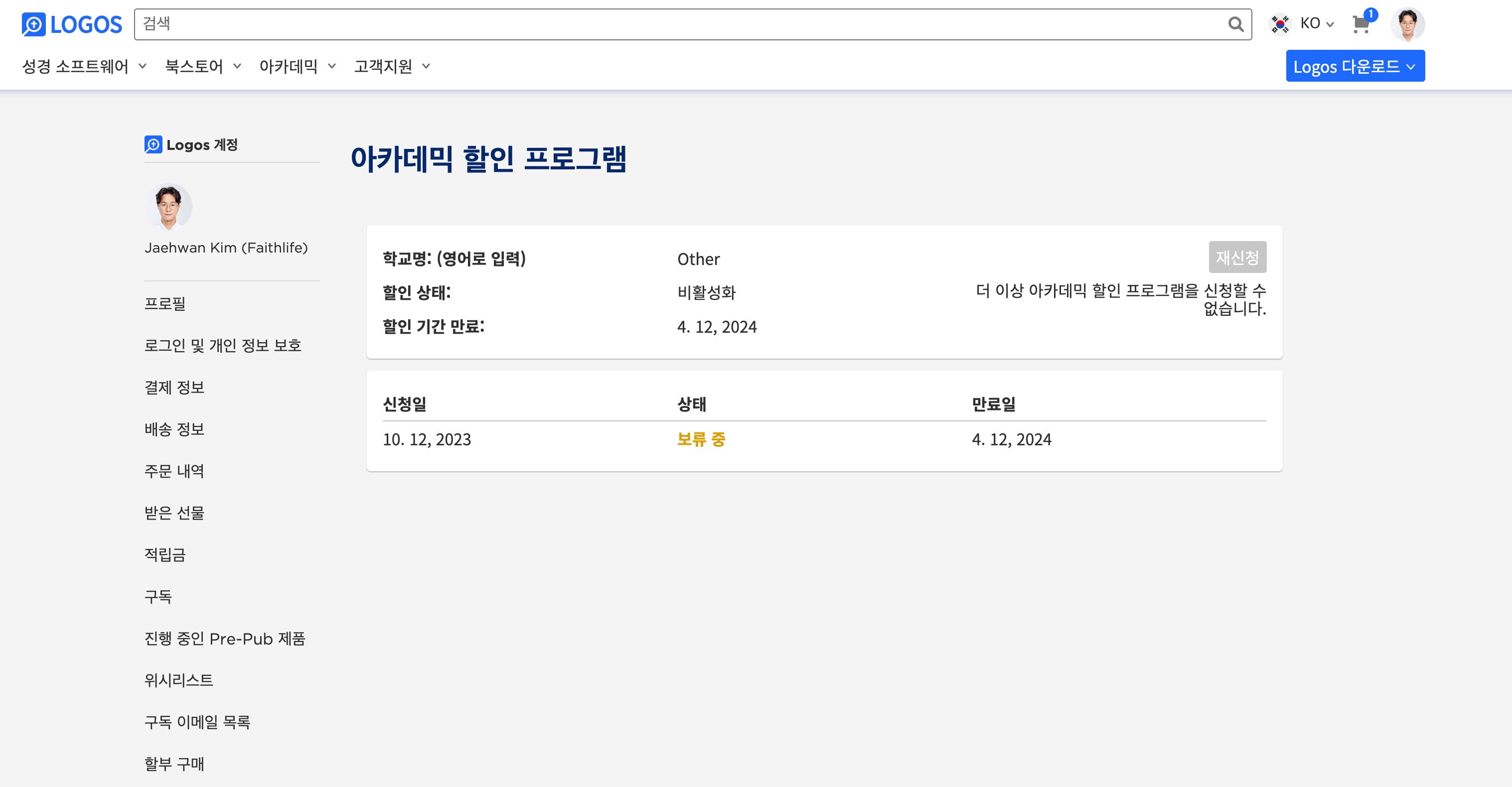The image size is (1512, 787).
Task: Click the Logos 계정 sidebar icon
Action: [x=153, y=144]
